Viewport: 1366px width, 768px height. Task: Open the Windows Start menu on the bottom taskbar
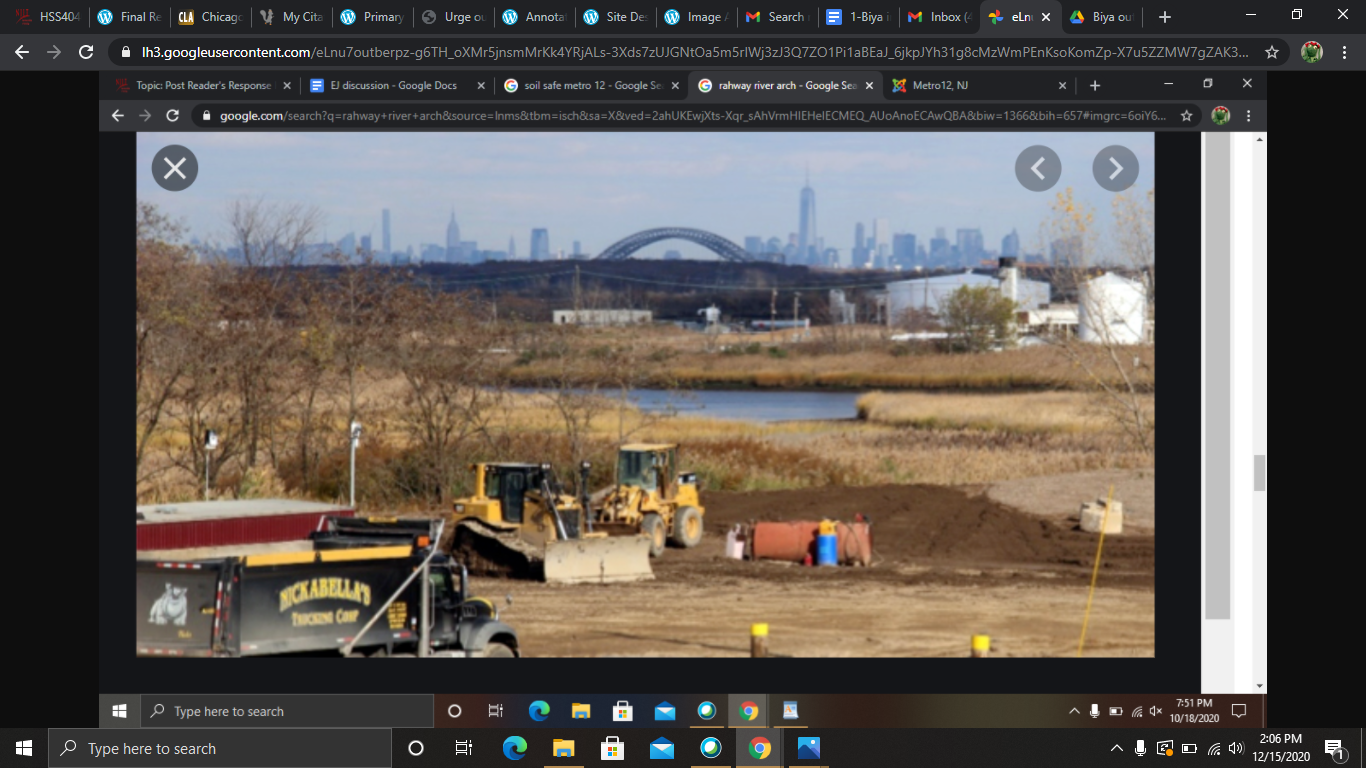pyautogui.click(x=24, y=748)
